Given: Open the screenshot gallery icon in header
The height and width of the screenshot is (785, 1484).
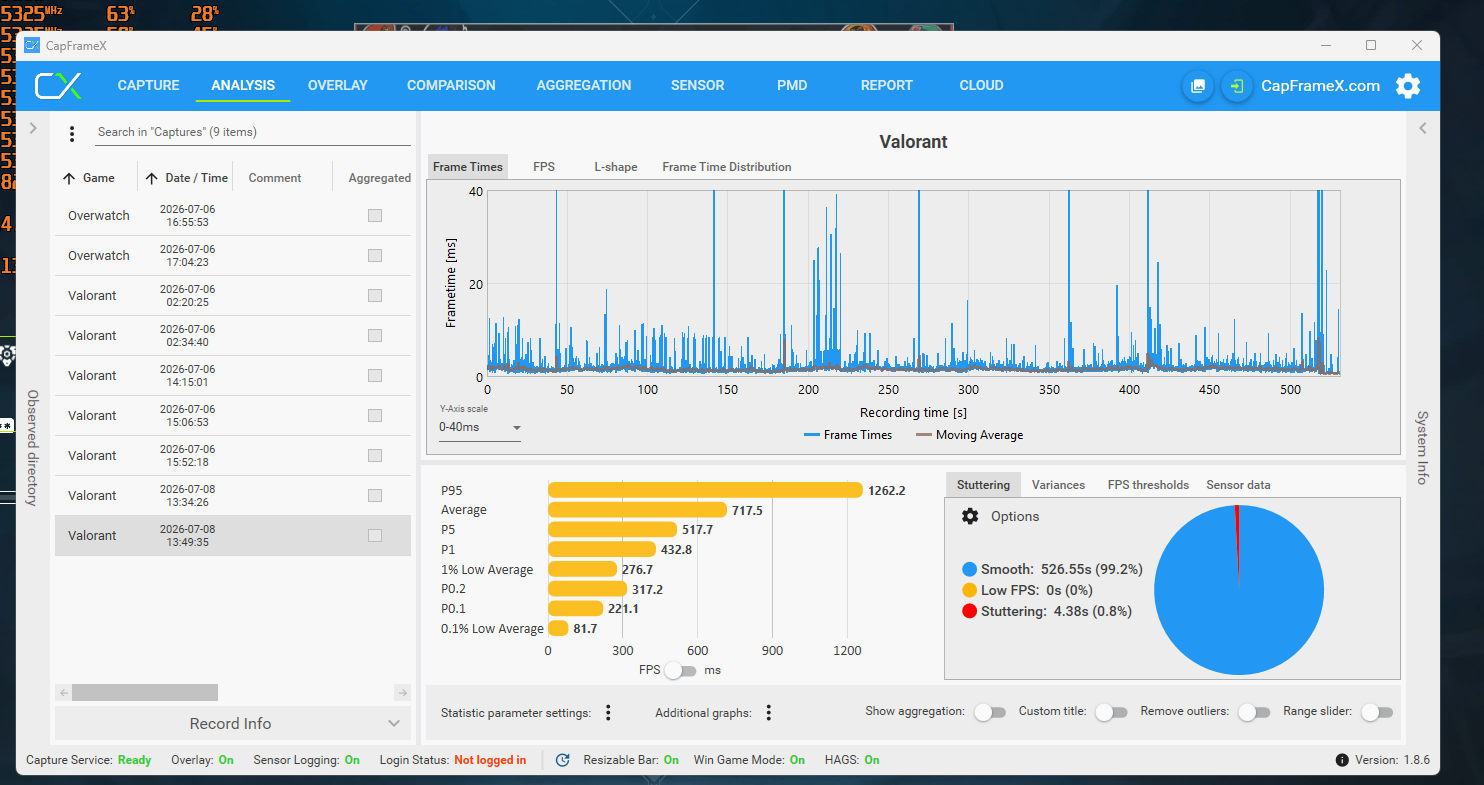Looking at the screenshot, I should click(x=1197, y=86).
